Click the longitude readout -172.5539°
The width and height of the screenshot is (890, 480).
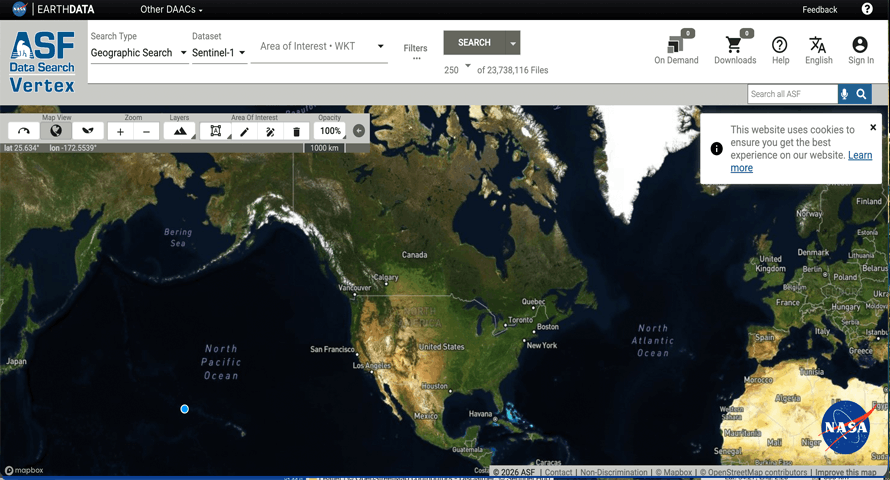73,148
